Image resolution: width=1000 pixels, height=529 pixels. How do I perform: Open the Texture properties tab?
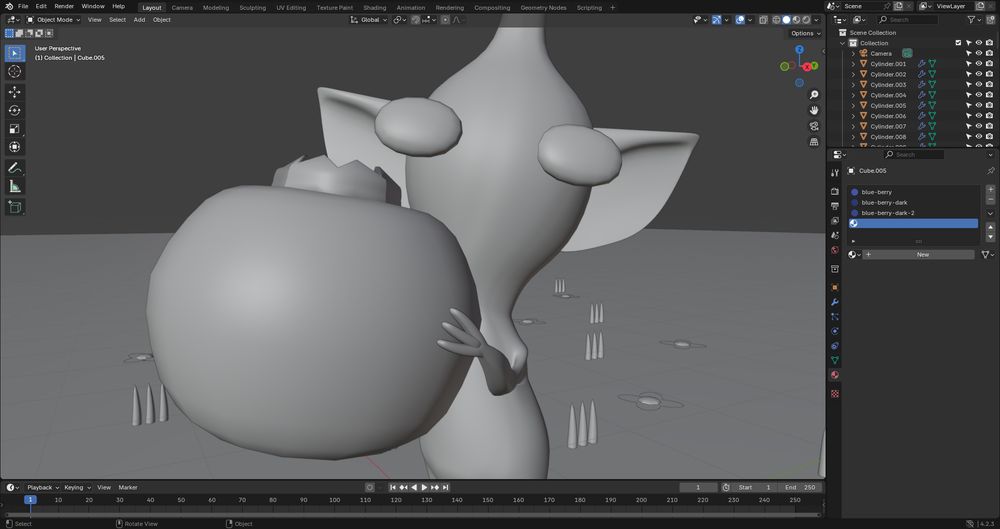(835, 394)
